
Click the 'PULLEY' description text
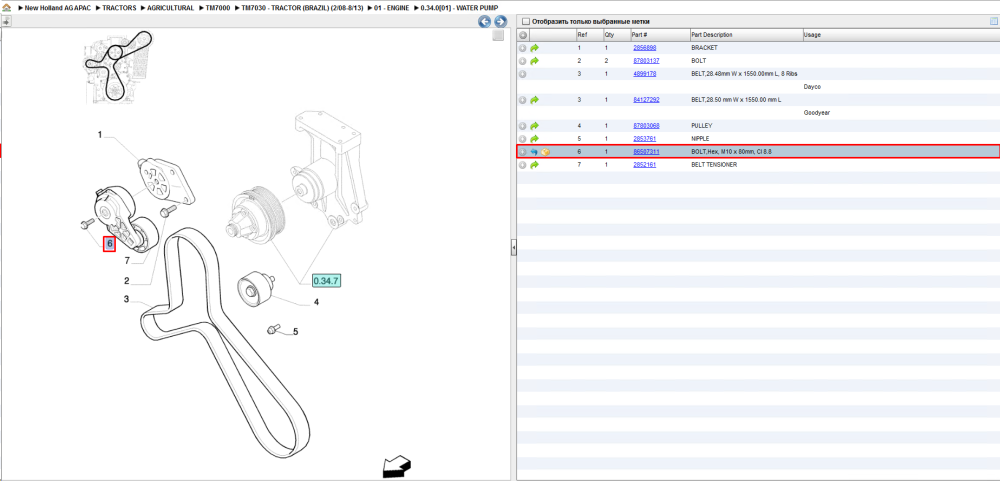[x=702, y=126]
